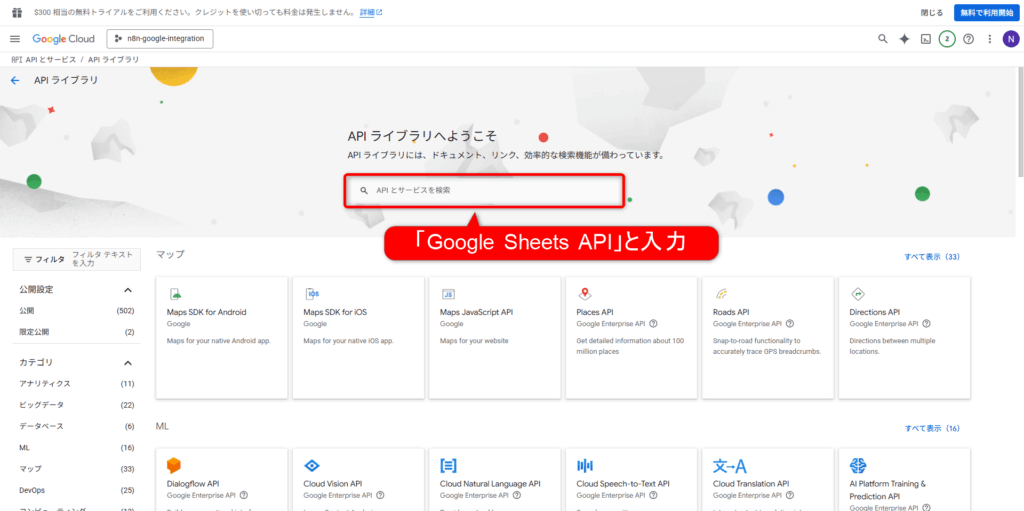Open the hamburger navigation menu
Image resolution: width=1024 pixels, height=511 pixels.
pyautogui.click(x=15, y=39)
